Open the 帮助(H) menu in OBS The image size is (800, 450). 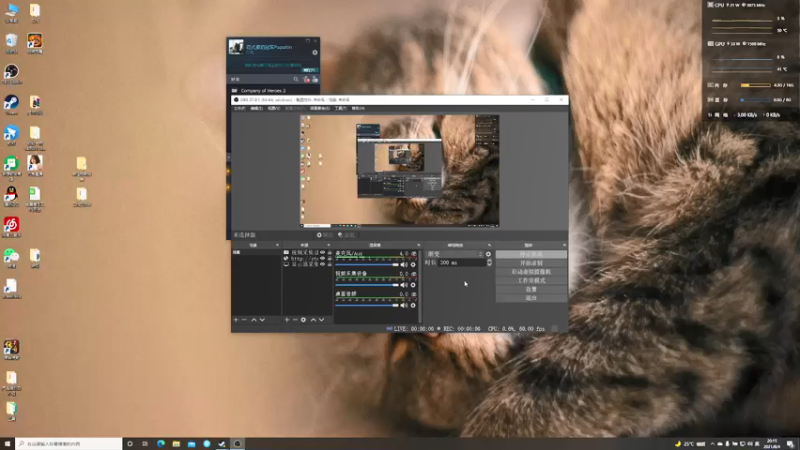coord(358,109)
